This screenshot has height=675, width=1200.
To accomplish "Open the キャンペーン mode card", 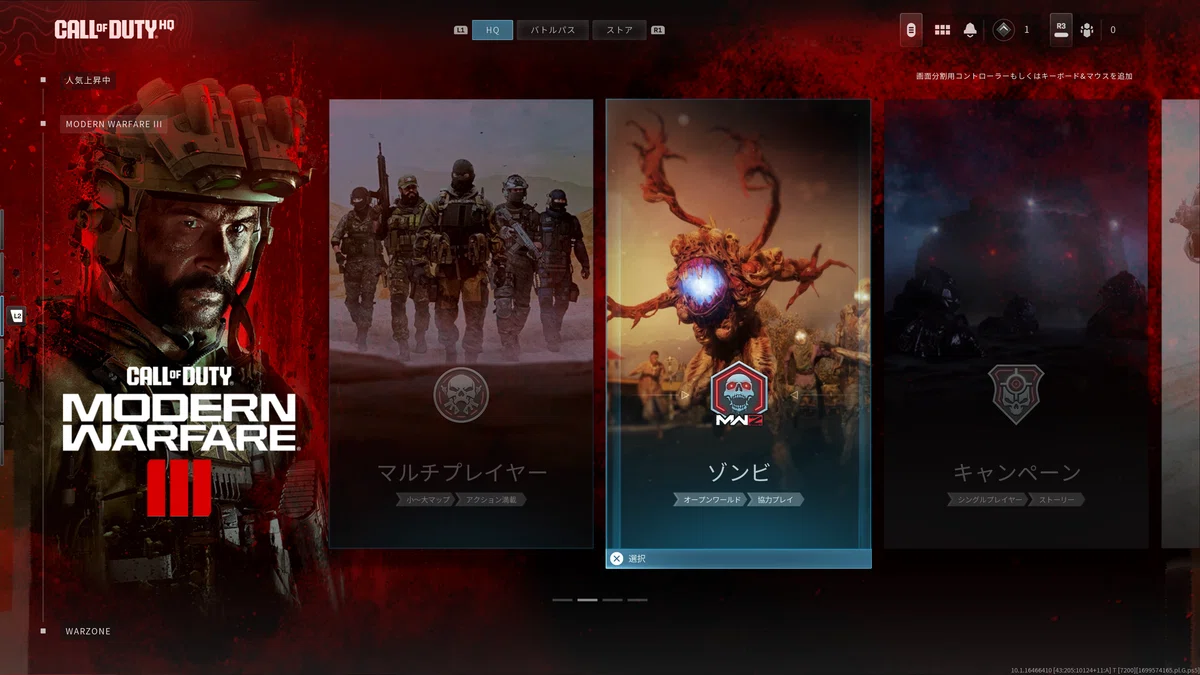I will pyautogui.click(x=1016, y=323).
